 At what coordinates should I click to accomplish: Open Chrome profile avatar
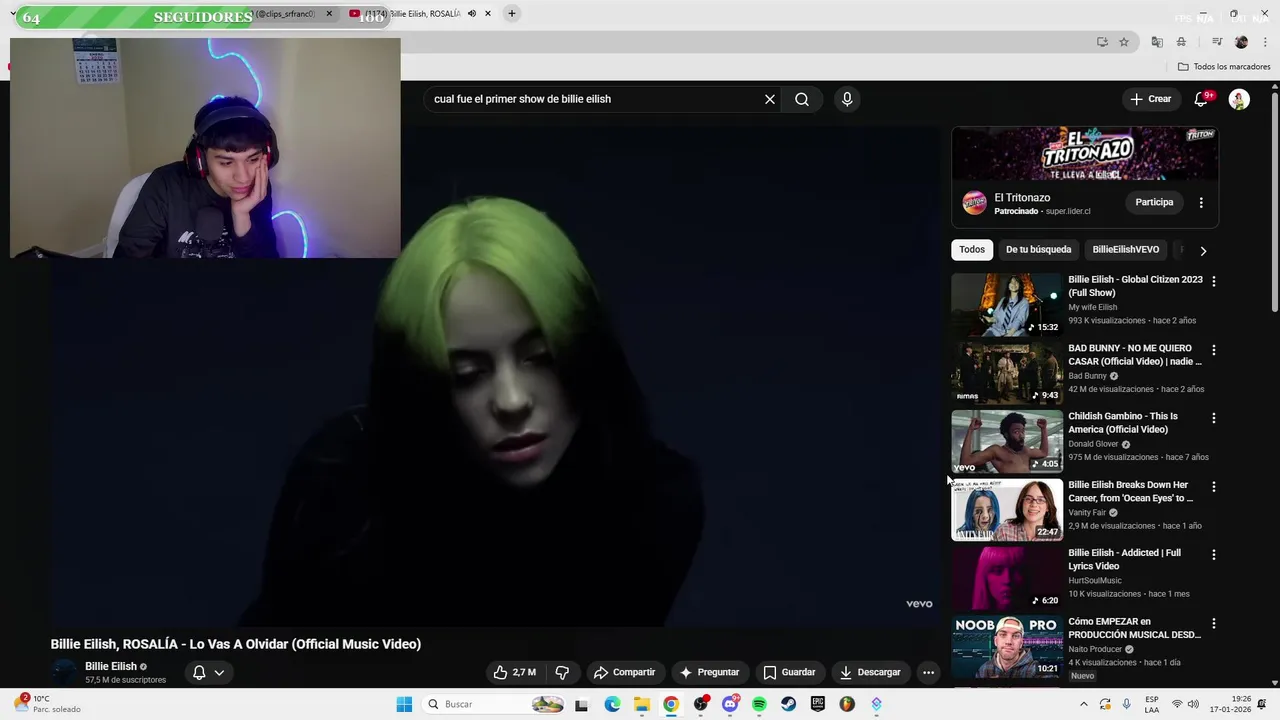(1241, 42)
